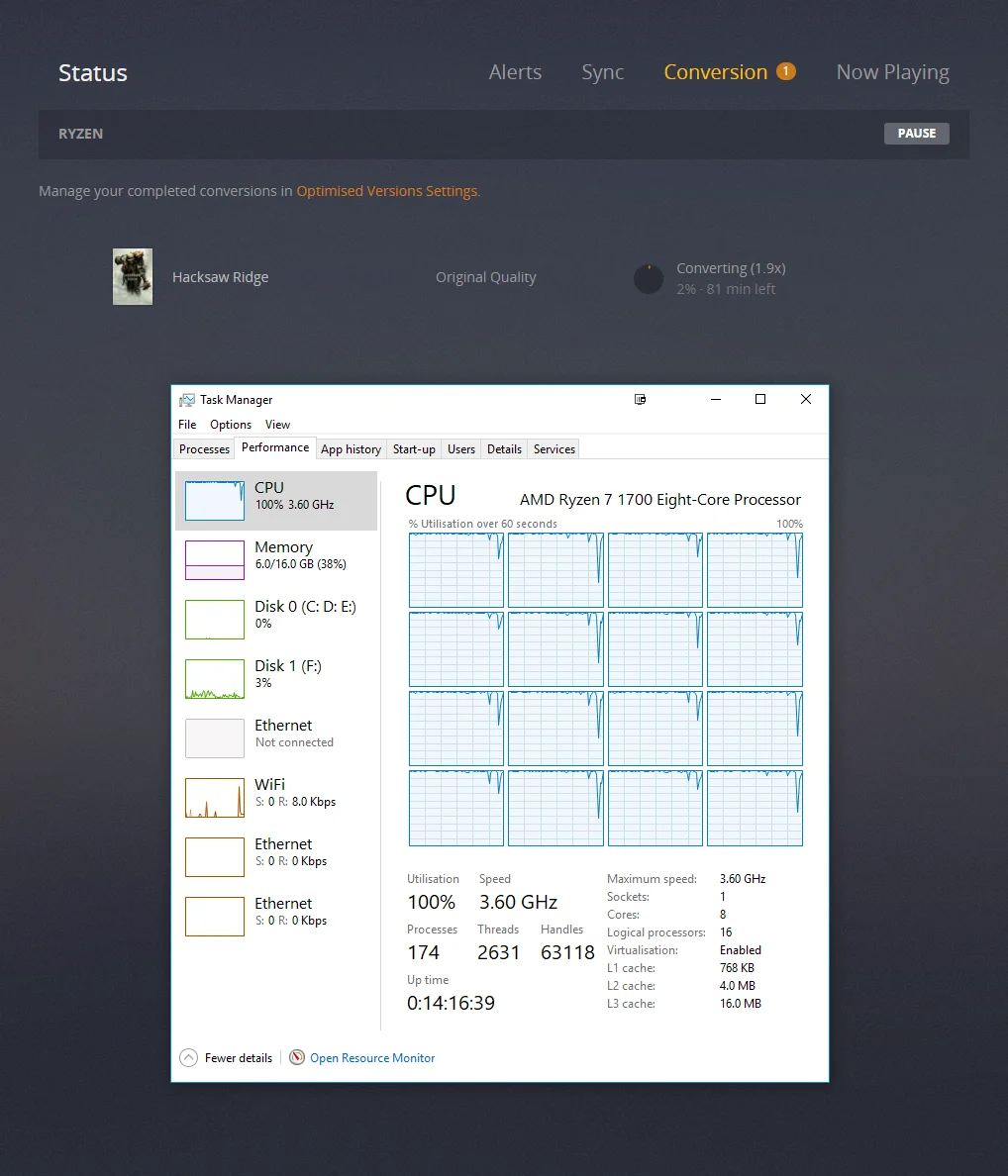The image size is (1008, 1176).
Task: Select the CPU mini graph in sidebar
Action: (215, 500)
